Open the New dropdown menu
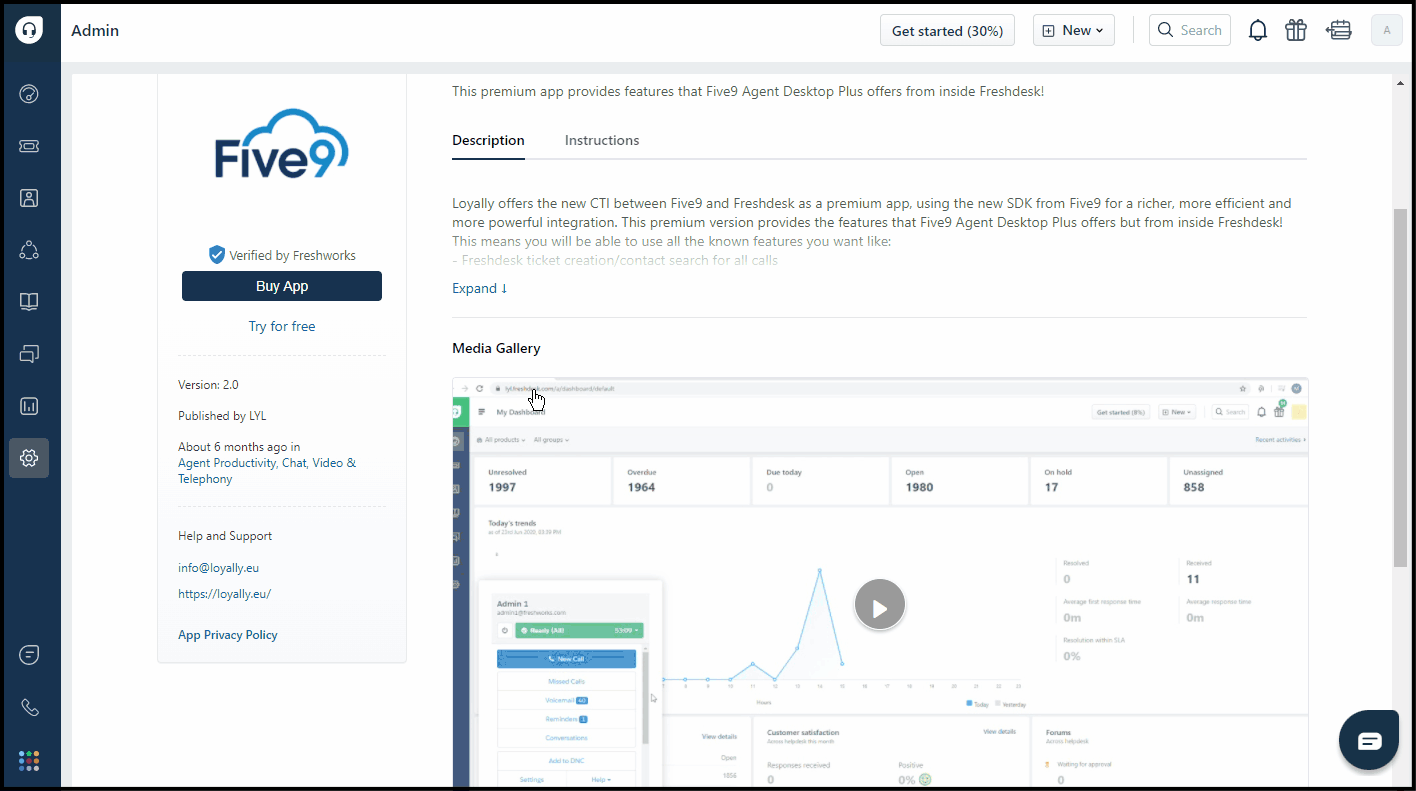The height and width of the screenshot is (791, 1416). point(1074,30)
